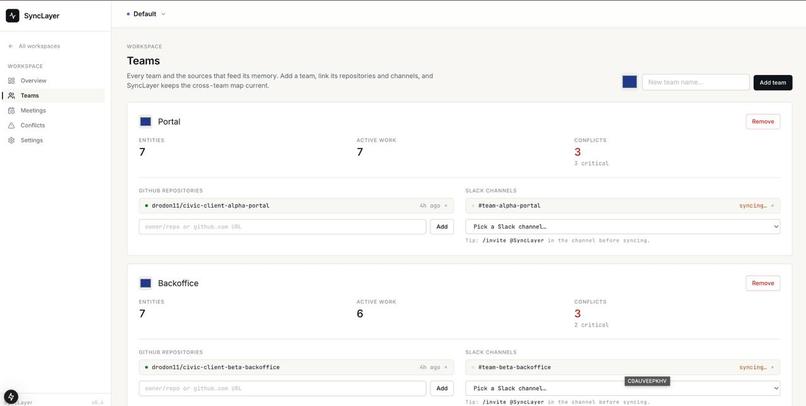
Task: Click the #team-beta-backoffice Slack channel entry
Action: pyautogui.click(x=622, y=367)
